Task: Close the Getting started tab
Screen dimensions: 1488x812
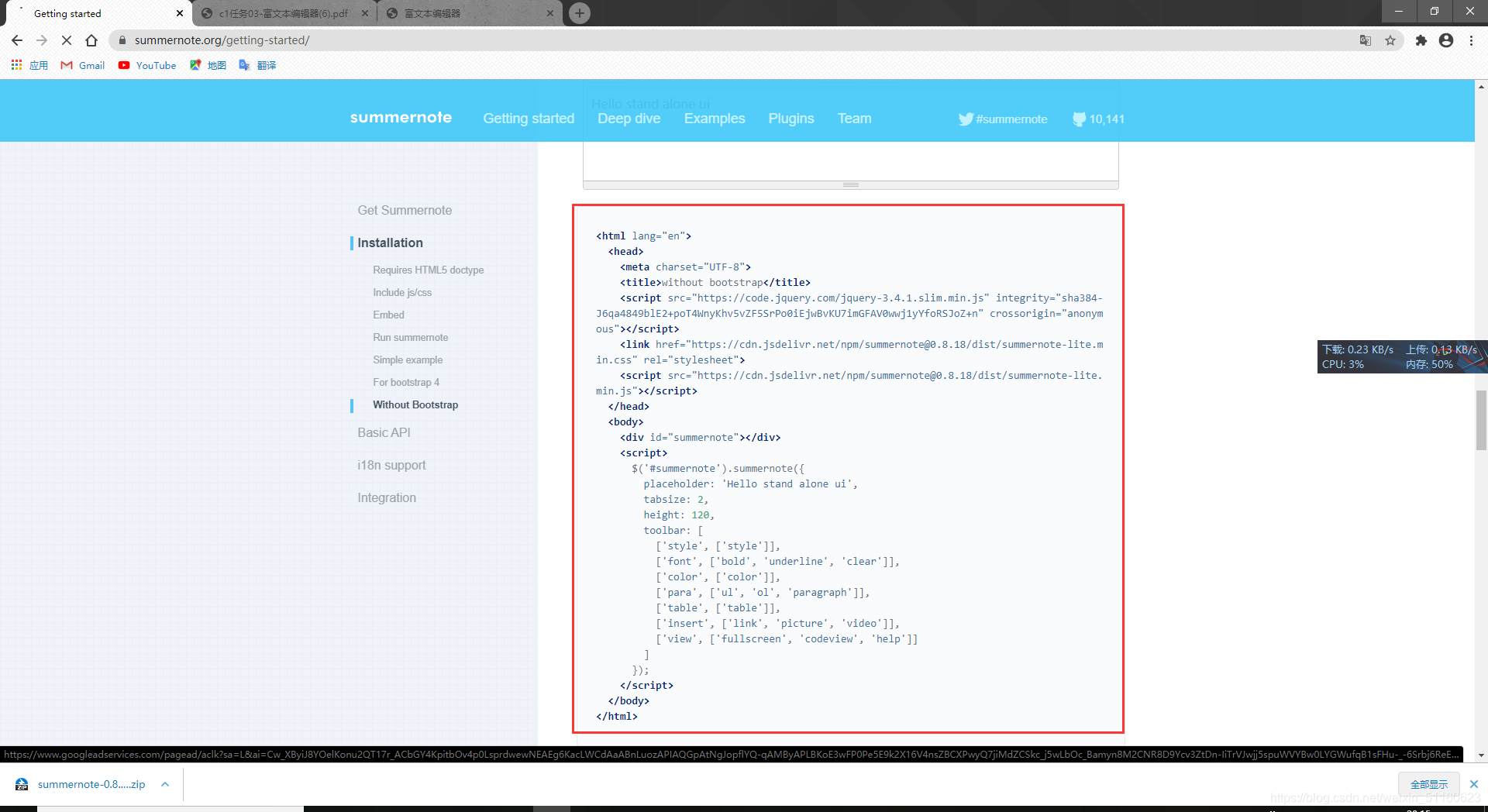Action: [180, 13]
